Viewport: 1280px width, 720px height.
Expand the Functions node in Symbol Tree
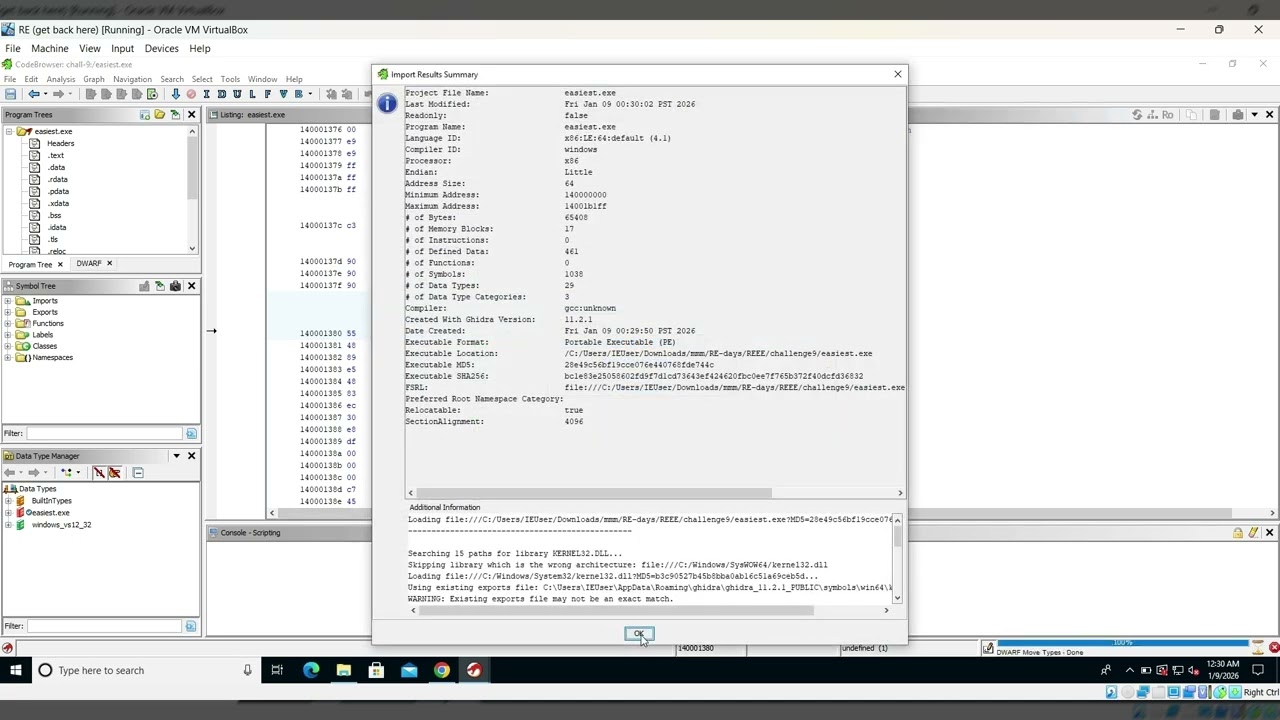8,323
